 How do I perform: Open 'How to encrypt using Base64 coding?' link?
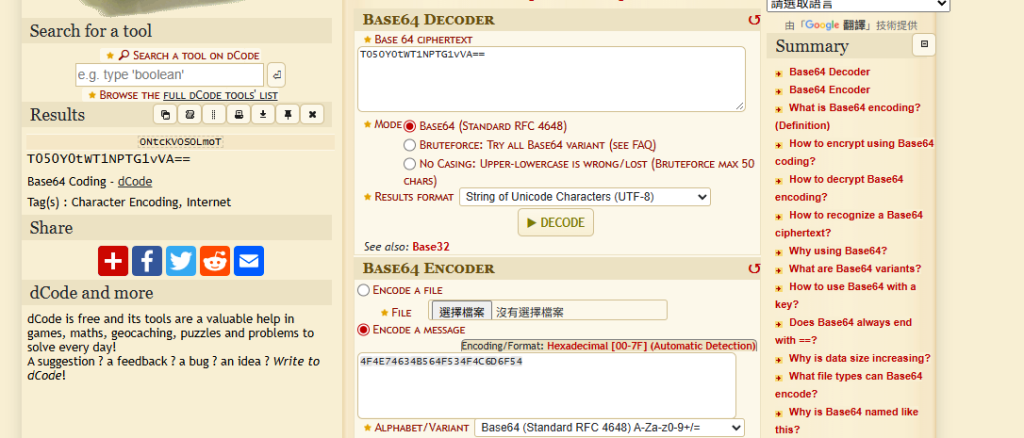pyautogui.click(x=854, y=152)
